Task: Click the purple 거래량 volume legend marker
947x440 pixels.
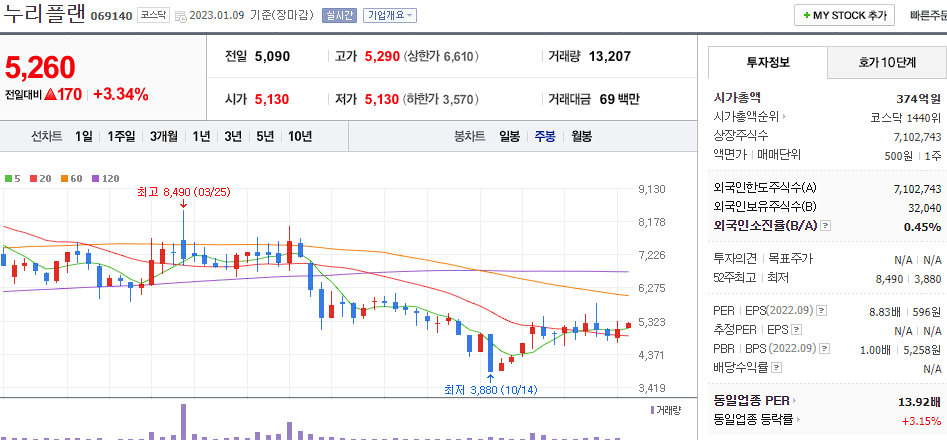Action: [652, 410]
